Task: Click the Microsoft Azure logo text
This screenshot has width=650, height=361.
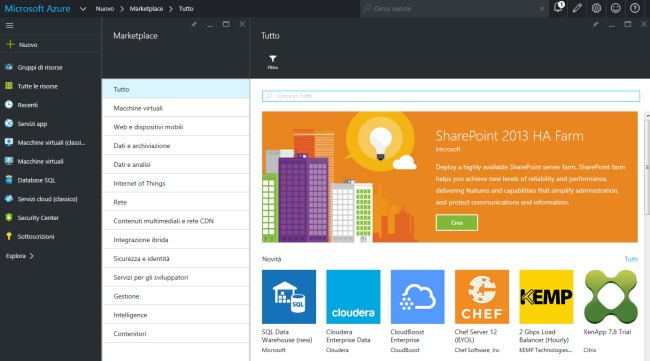Action: [x=37, y=9]
